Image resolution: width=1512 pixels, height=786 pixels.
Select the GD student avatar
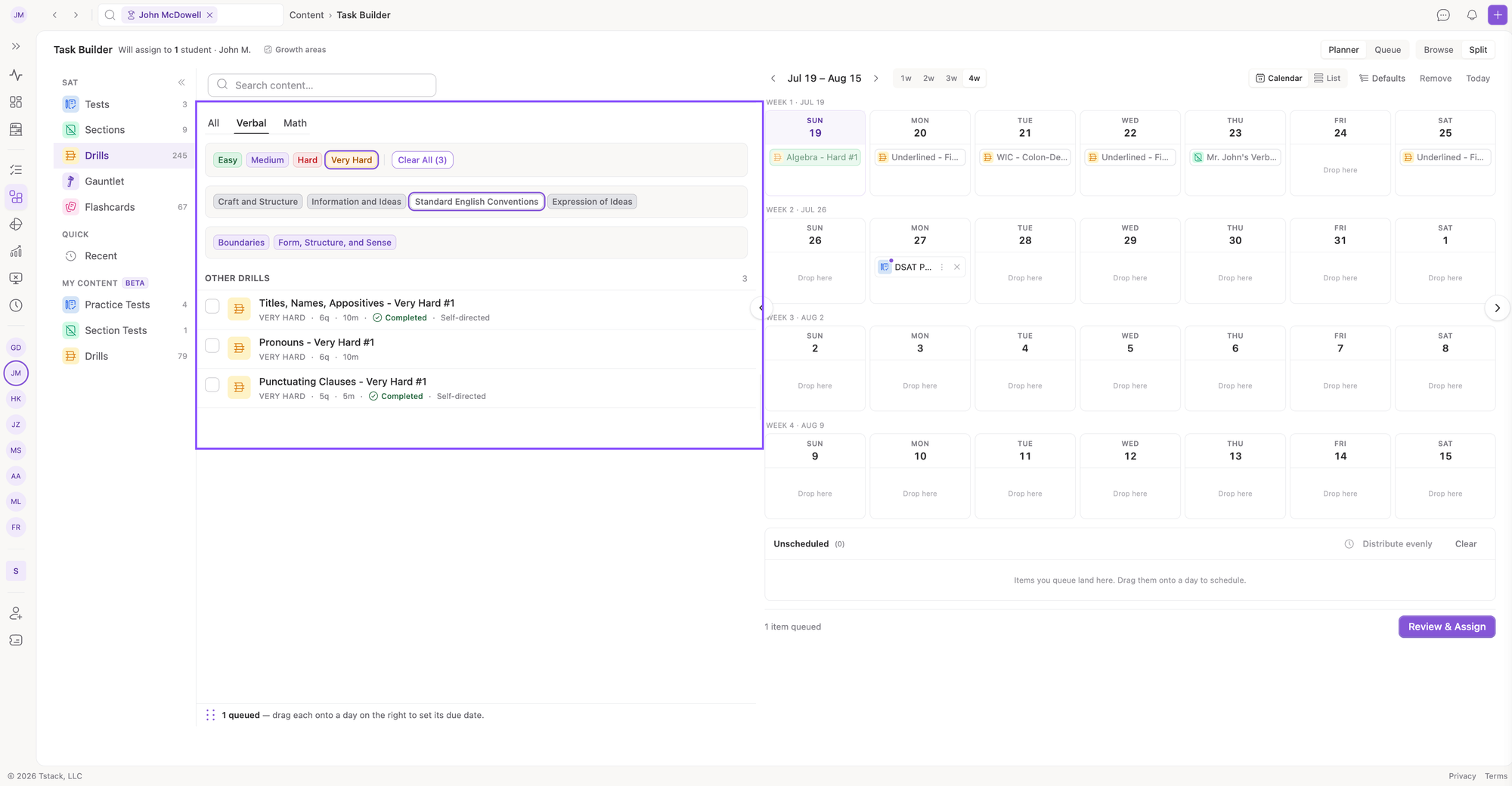[16, 348]
